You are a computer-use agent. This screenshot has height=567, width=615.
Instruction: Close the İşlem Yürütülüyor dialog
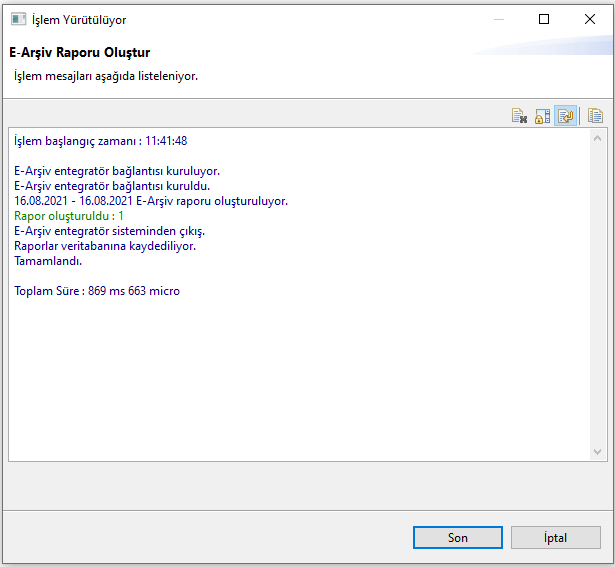pyautogui.click(x=590, y=19)
